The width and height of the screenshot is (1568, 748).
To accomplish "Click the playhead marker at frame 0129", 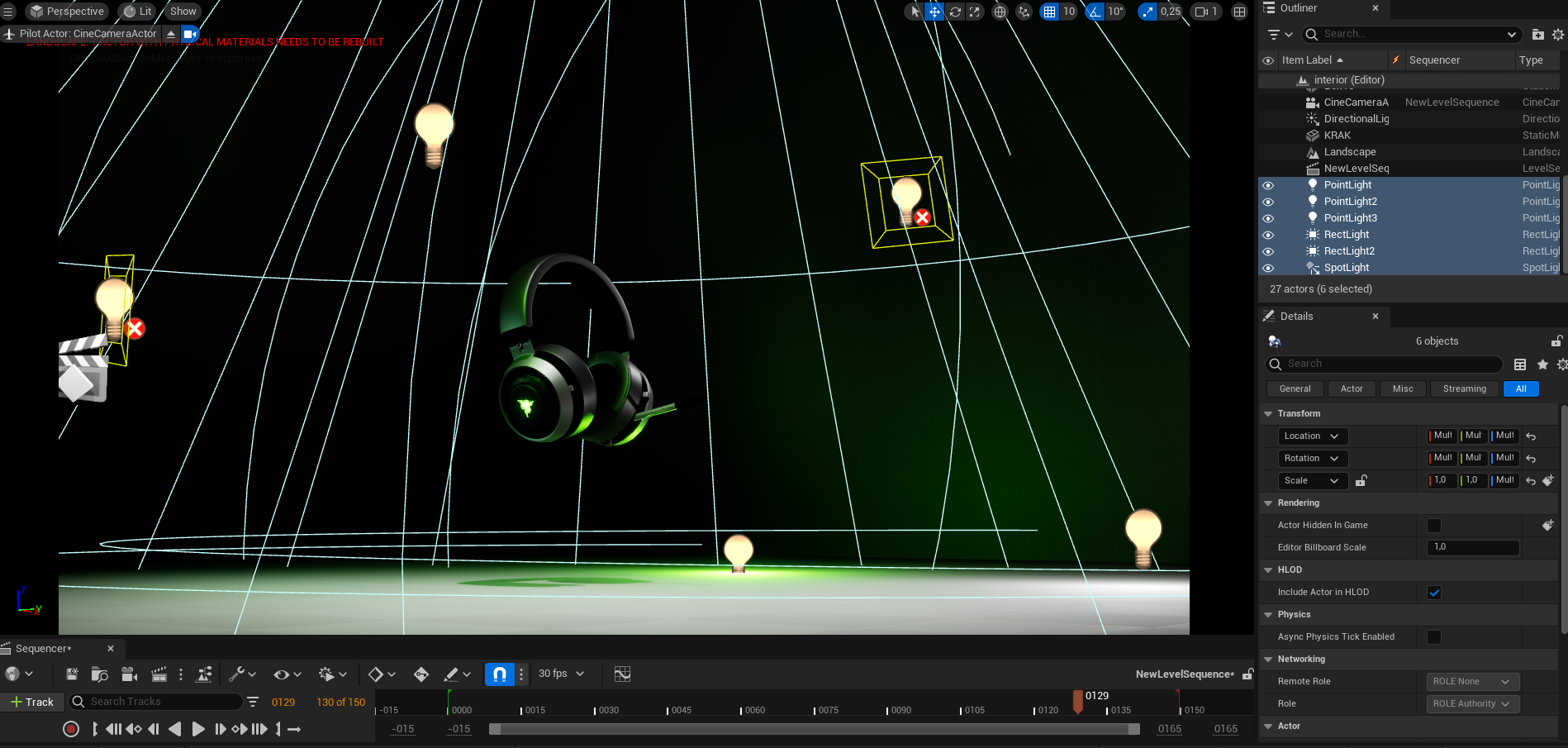I will tap(1078, 701).
